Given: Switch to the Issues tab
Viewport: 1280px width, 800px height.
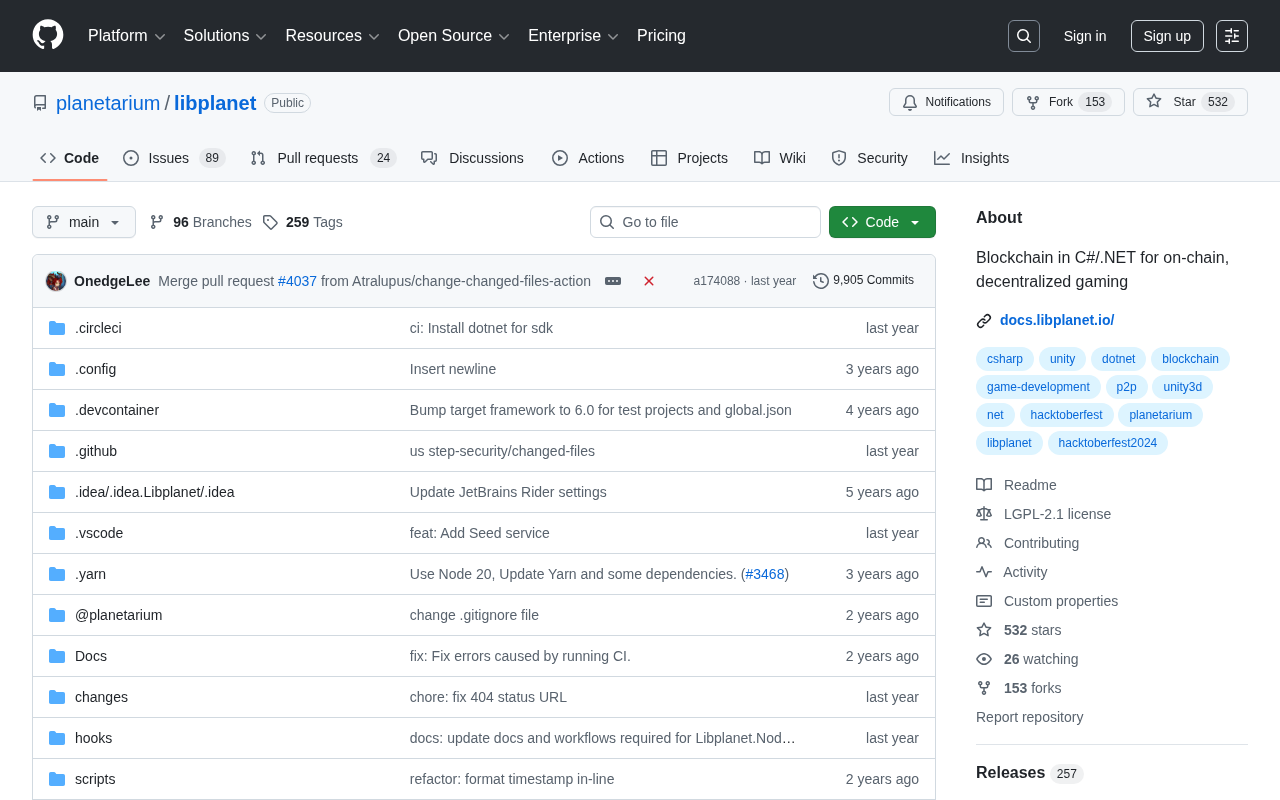Looking at the screenshot, I should click(x=174, y=158).
